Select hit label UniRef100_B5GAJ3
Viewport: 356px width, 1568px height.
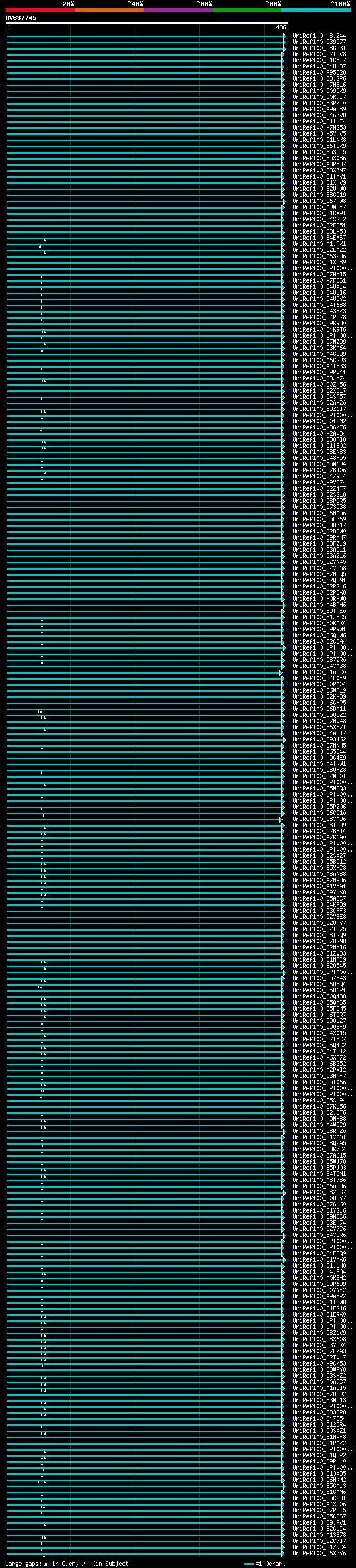pyautogui.click(x=319, y=1486)
